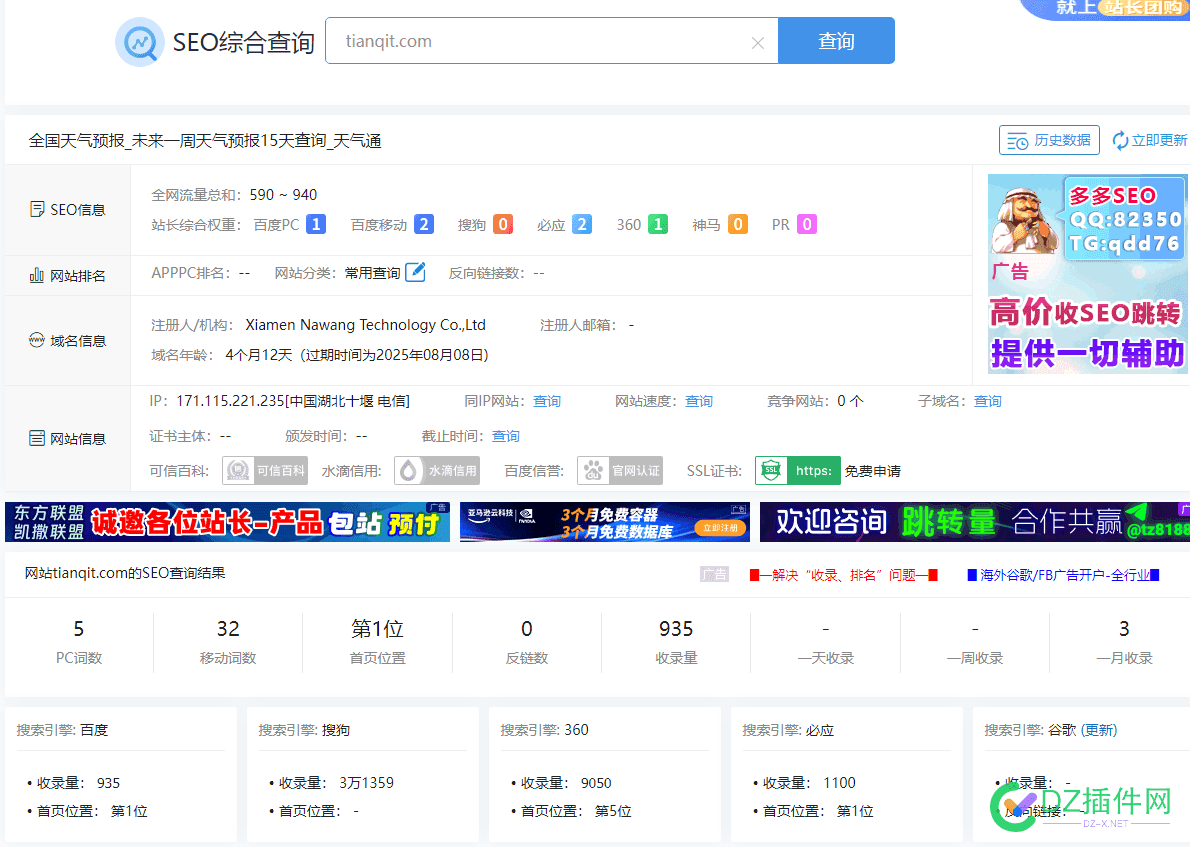Open the 可信百科 badge
The height and width of the screenshot is (847, 1190).
264,470
